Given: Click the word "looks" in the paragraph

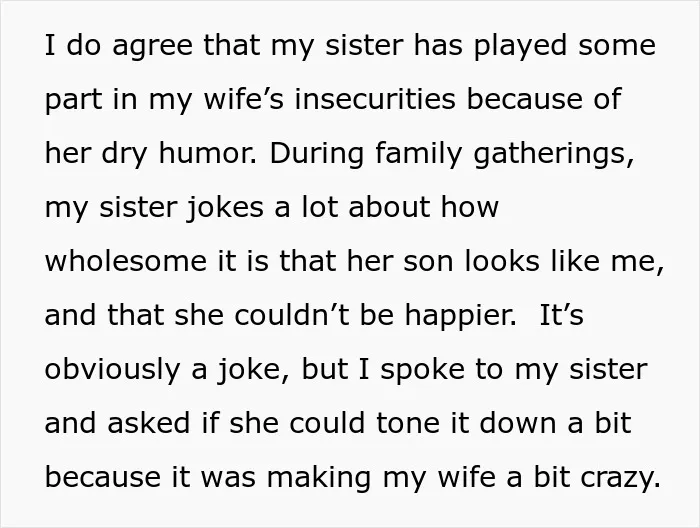Looking at the screenshot, I should pyautogui.click(x=502, y=261).
